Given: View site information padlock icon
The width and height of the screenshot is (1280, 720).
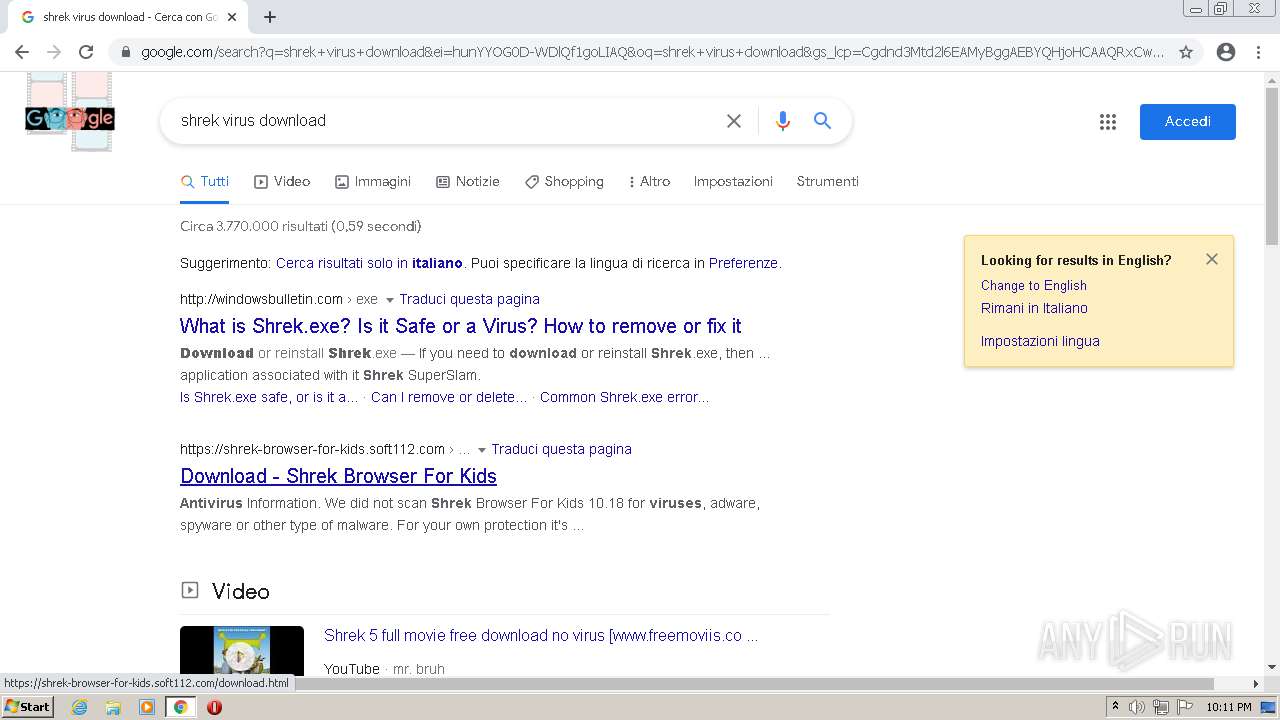Looking at the screenshot, I should (x=126, y=52).
